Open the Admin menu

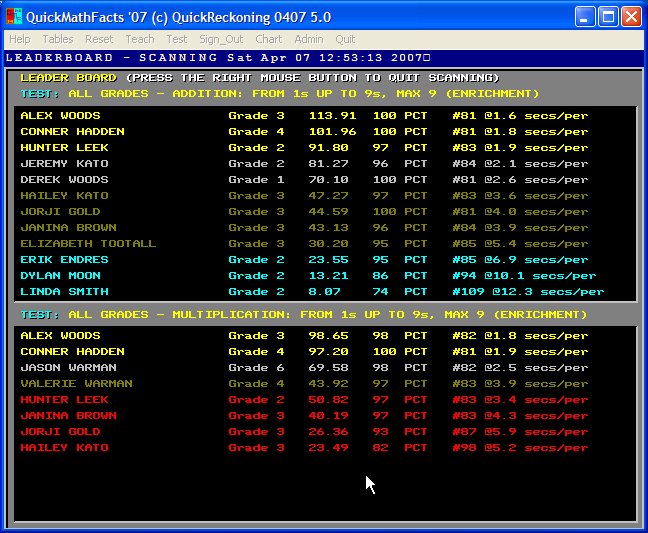(x=309, y=39)
